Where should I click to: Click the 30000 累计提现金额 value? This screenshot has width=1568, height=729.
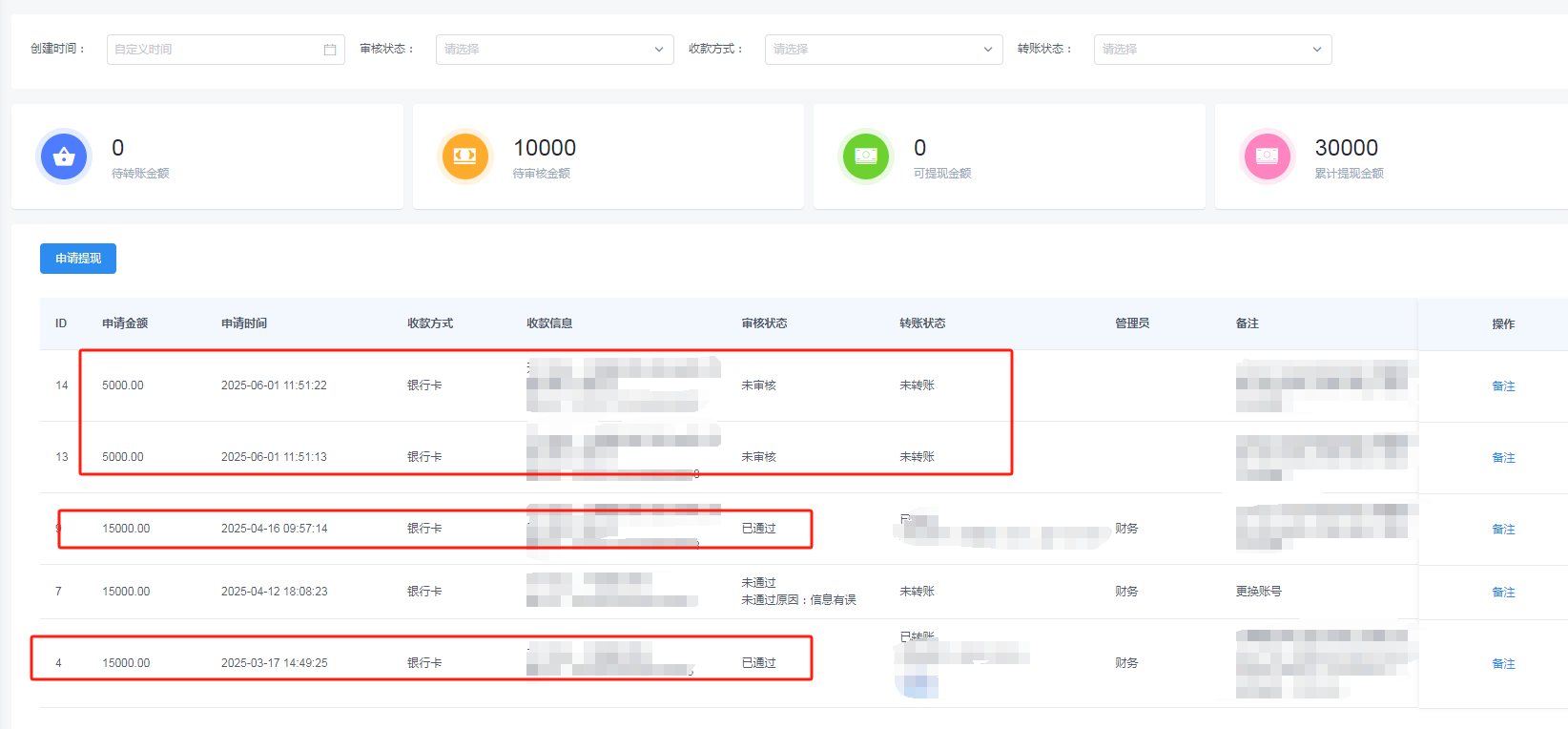point(1346,148)
